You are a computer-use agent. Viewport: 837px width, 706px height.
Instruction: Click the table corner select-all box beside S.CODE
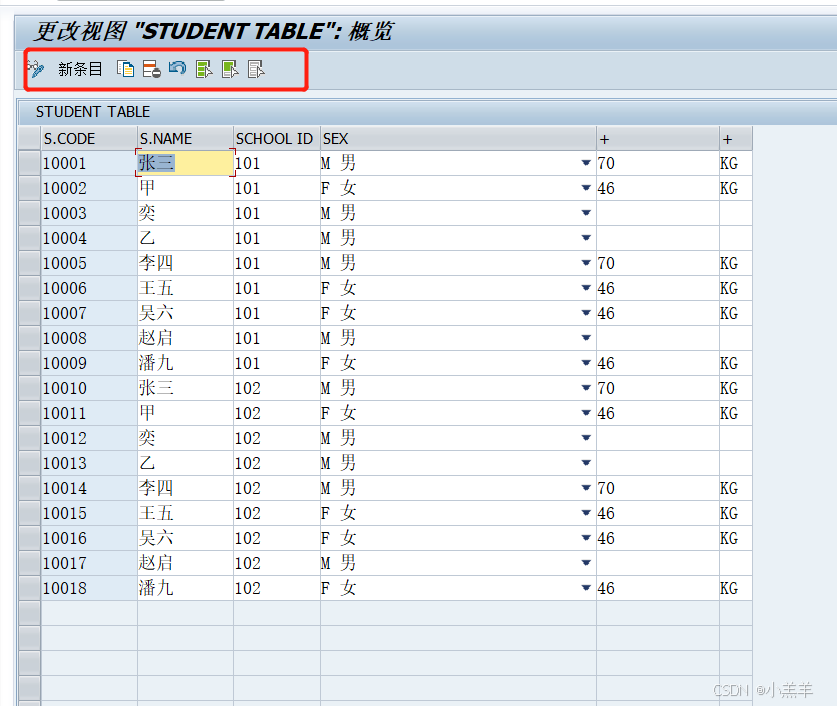[29, 138]
